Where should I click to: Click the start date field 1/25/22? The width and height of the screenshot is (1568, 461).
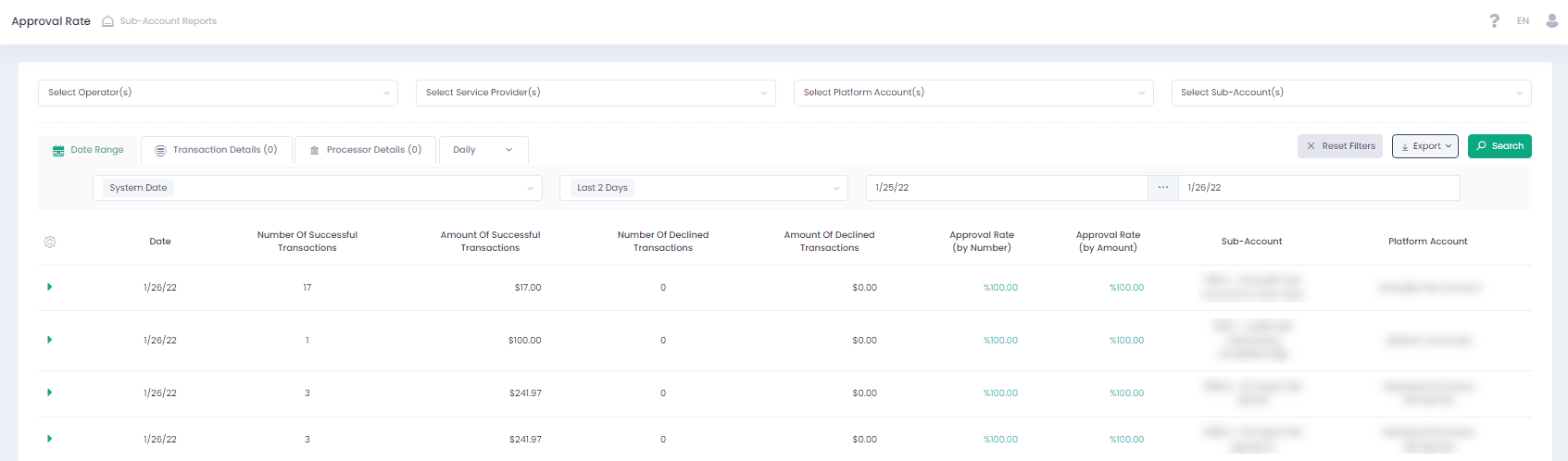click(x=1006, y=188)
